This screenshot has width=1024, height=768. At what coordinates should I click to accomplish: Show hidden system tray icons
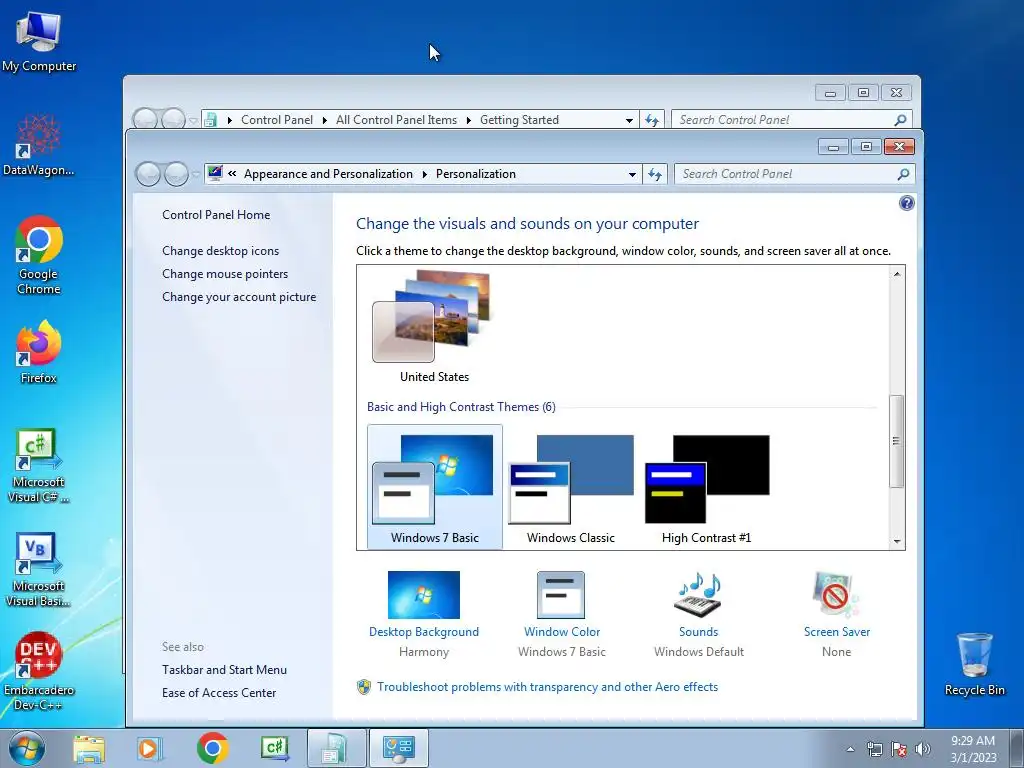point(850,749)
